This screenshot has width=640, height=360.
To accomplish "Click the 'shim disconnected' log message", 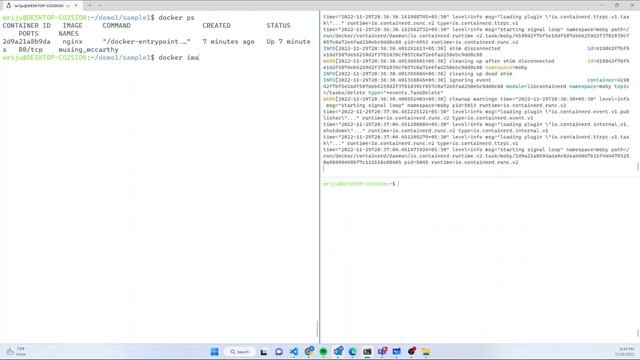I will coord(474,49).
